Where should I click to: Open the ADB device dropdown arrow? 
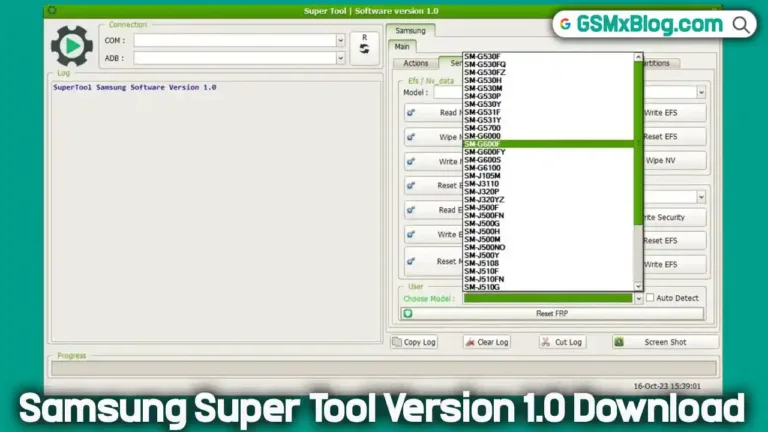coord(340,58)
